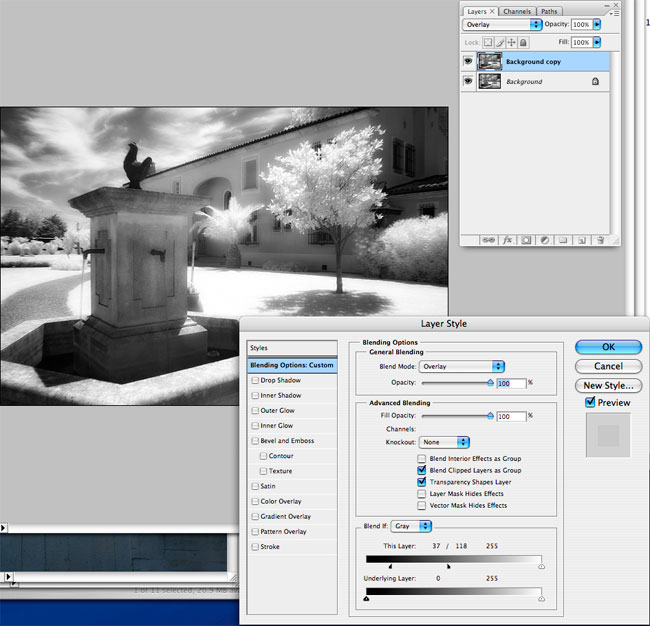This screenshot has height=626, width=650.
Task: Click the fx layer style icon
Action: (x=508, y=240)
